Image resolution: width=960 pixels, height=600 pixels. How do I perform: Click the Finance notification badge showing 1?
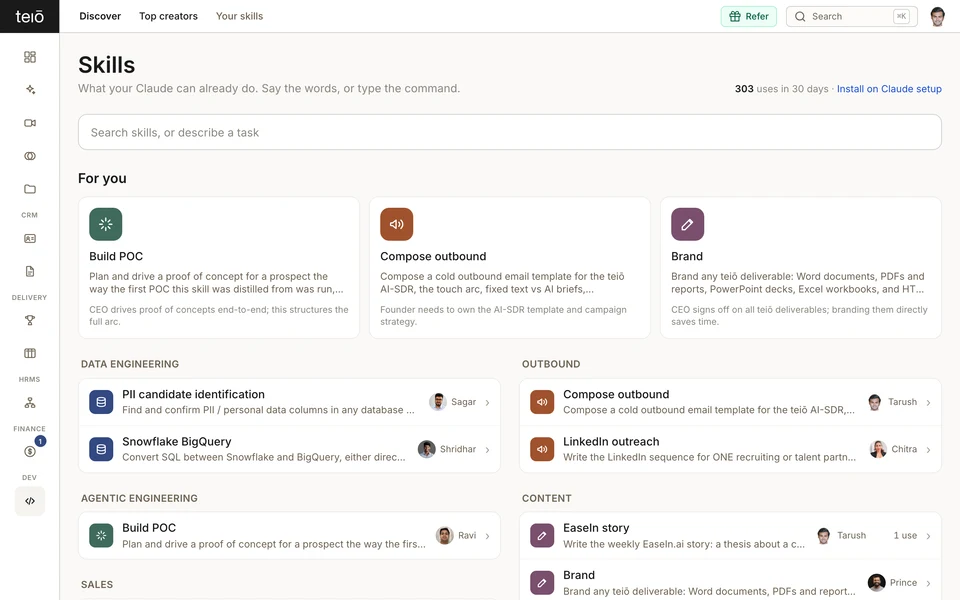point(40,441)
